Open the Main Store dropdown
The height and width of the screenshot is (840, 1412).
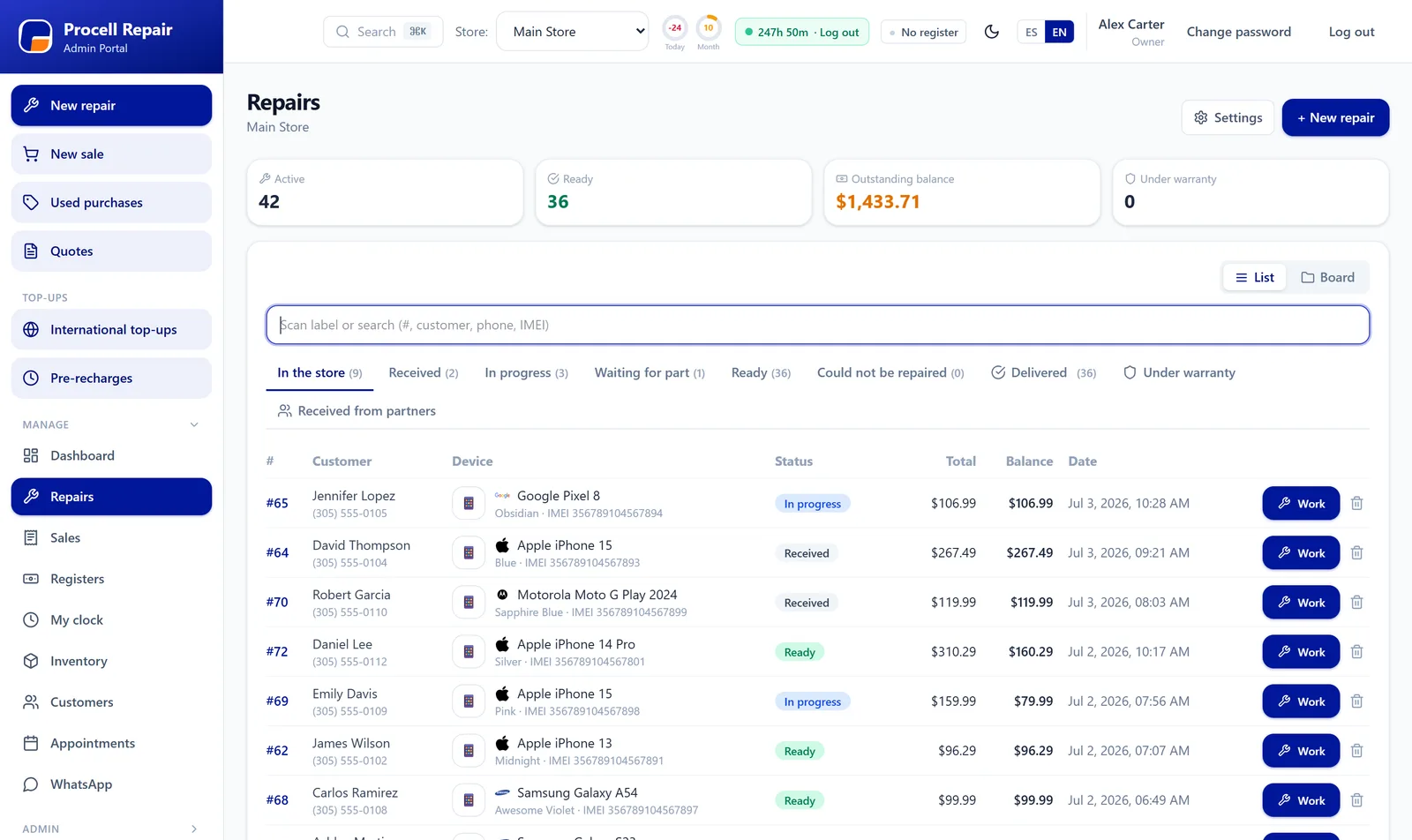[573, 32]
